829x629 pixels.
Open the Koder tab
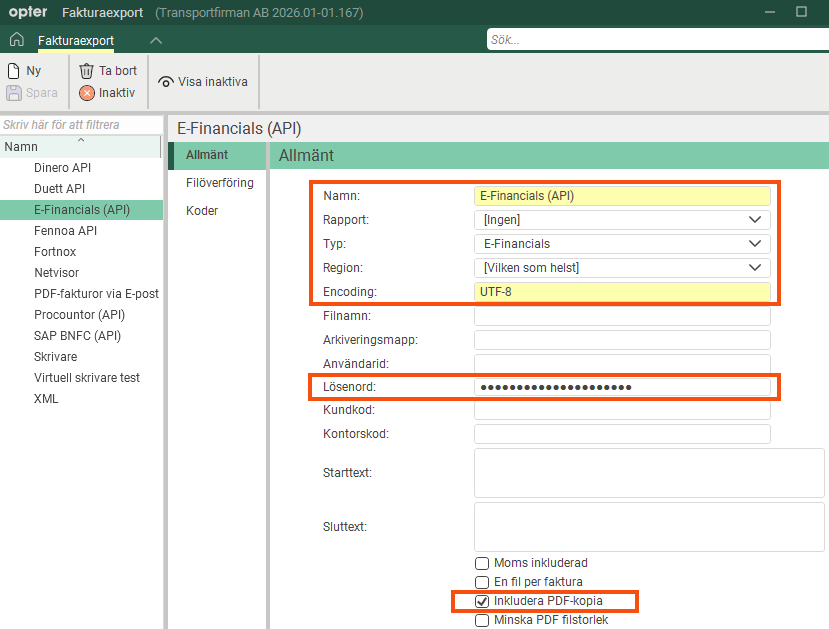[x=202, y=211]
